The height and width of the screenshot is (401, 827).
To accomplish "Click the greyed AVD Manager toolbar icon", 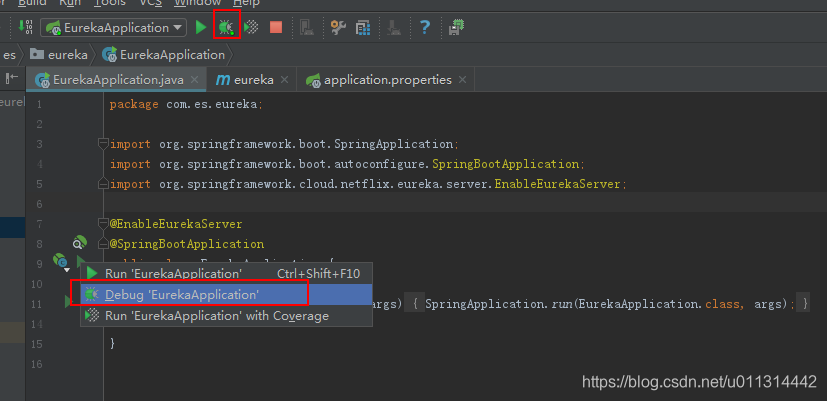I will point(306,27).
